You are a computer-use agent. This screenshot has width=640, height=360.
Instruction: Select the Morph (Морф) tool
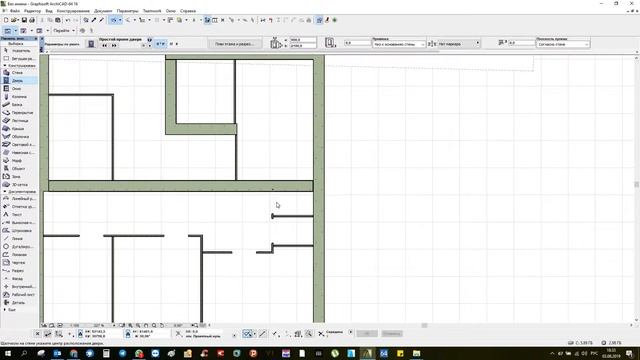tap(19, 161)
